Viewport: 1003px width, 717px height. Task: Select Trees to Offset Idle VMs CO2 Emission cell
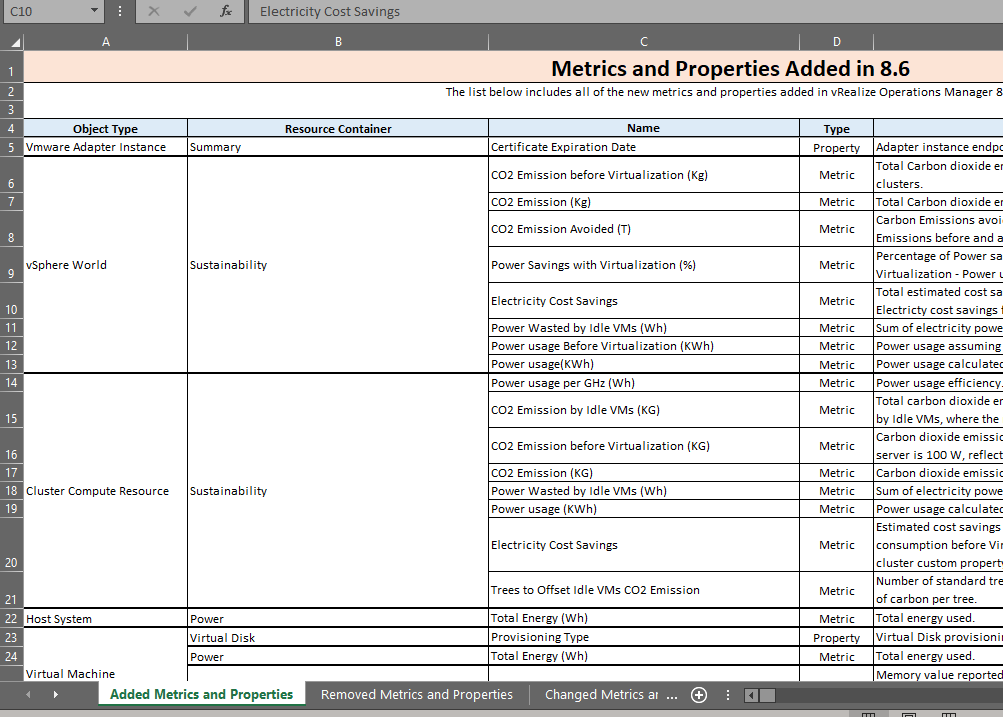(x=644, y=590)
